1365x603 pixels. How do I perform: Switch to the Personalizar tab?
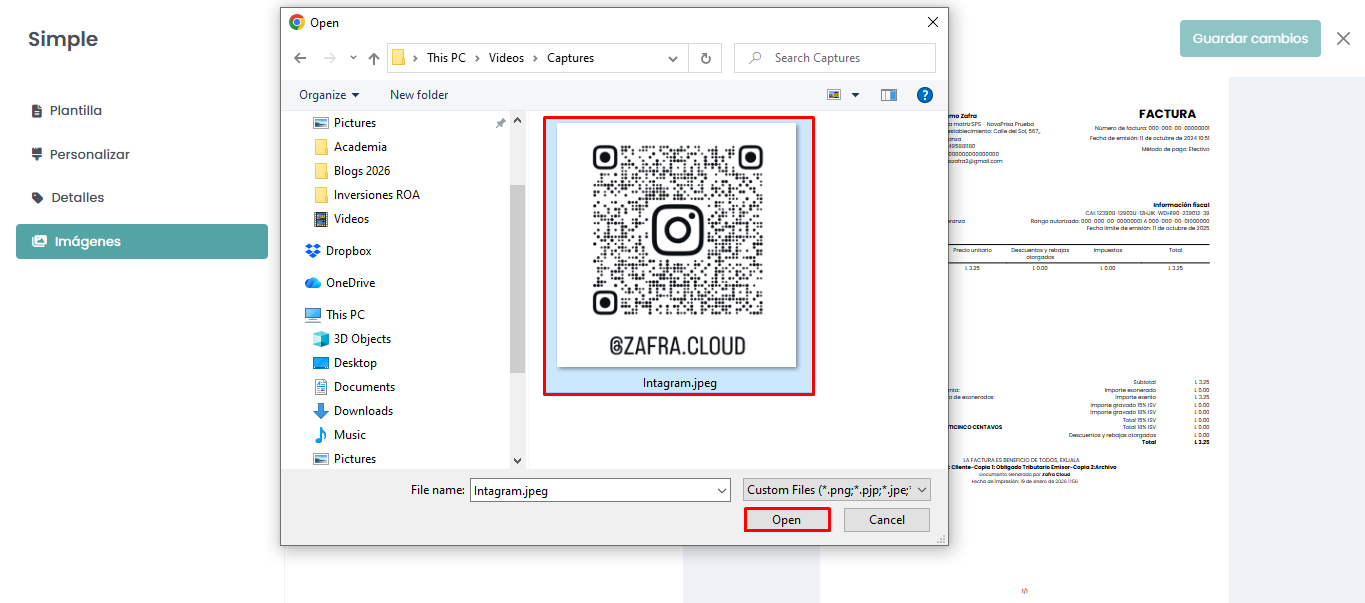(89, 155)
